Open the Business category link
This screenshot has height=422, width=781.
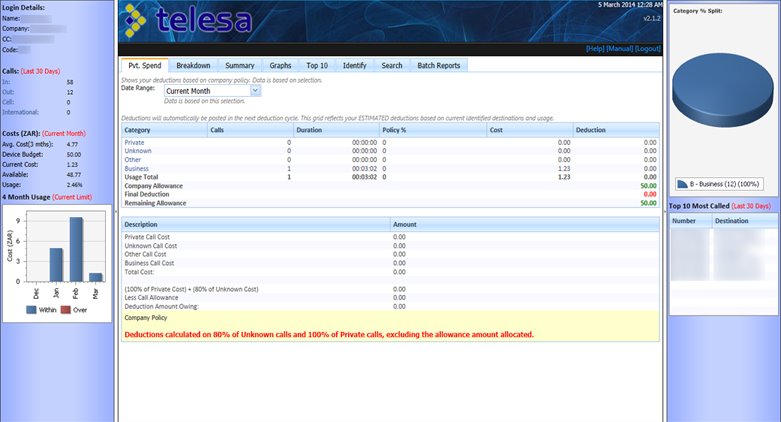coord(136,168)
